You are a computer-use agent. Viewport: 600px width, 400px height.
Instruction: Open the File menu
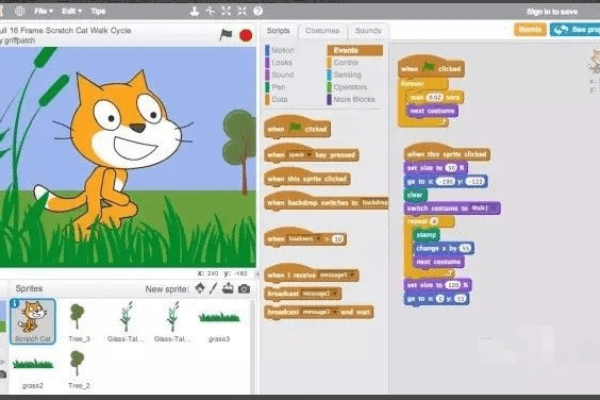(43, 11)
